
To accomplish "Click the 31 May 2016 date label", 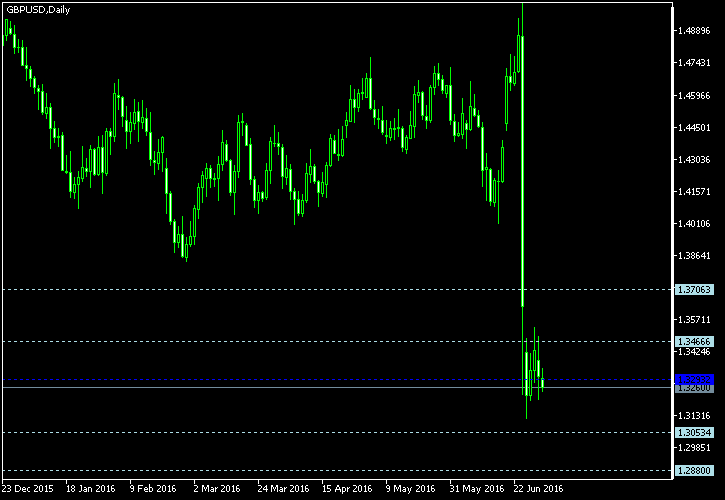I will coord(477,489).
